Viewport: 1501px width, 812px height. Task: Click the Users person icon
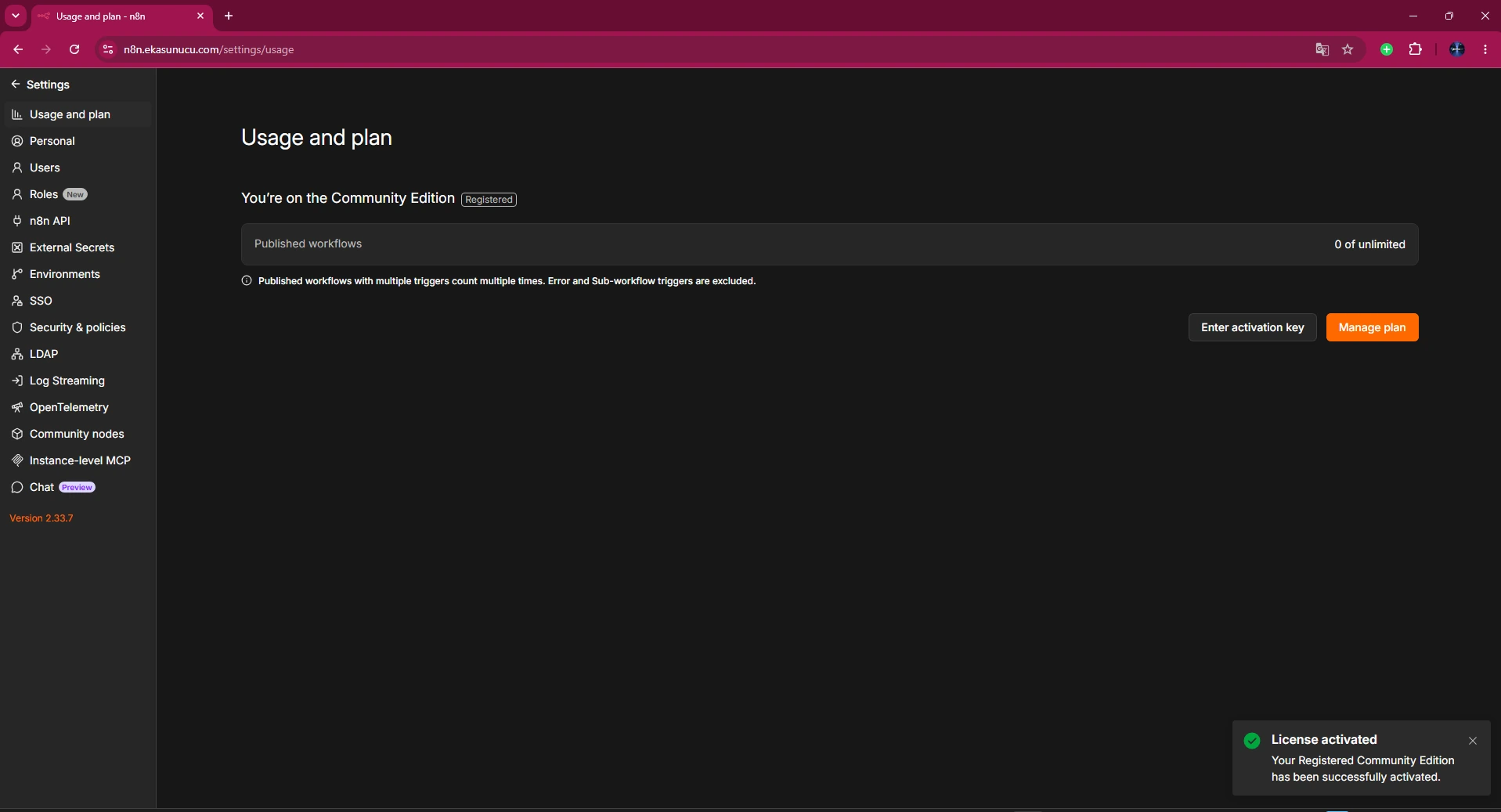tap(17, 168)
